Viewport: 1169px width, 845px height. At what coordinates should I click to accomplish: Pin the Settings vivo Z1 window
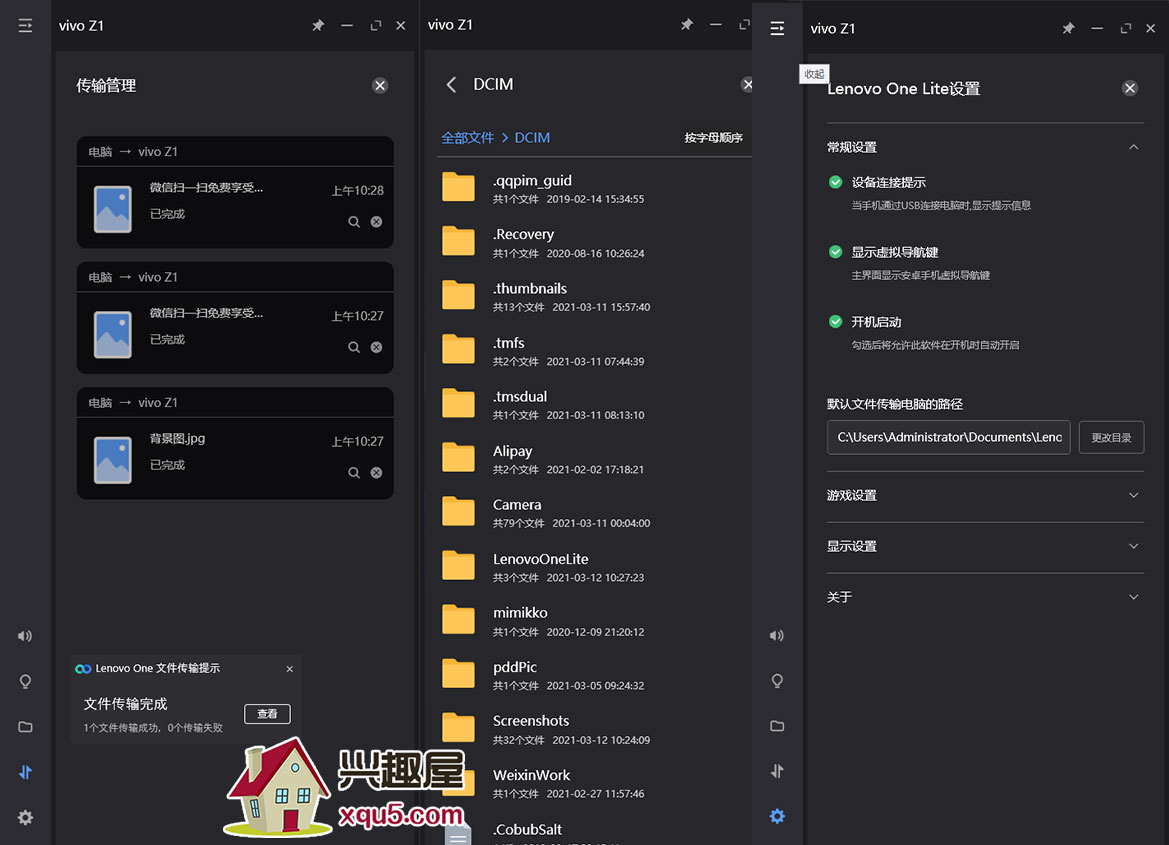coord(1068,28)
